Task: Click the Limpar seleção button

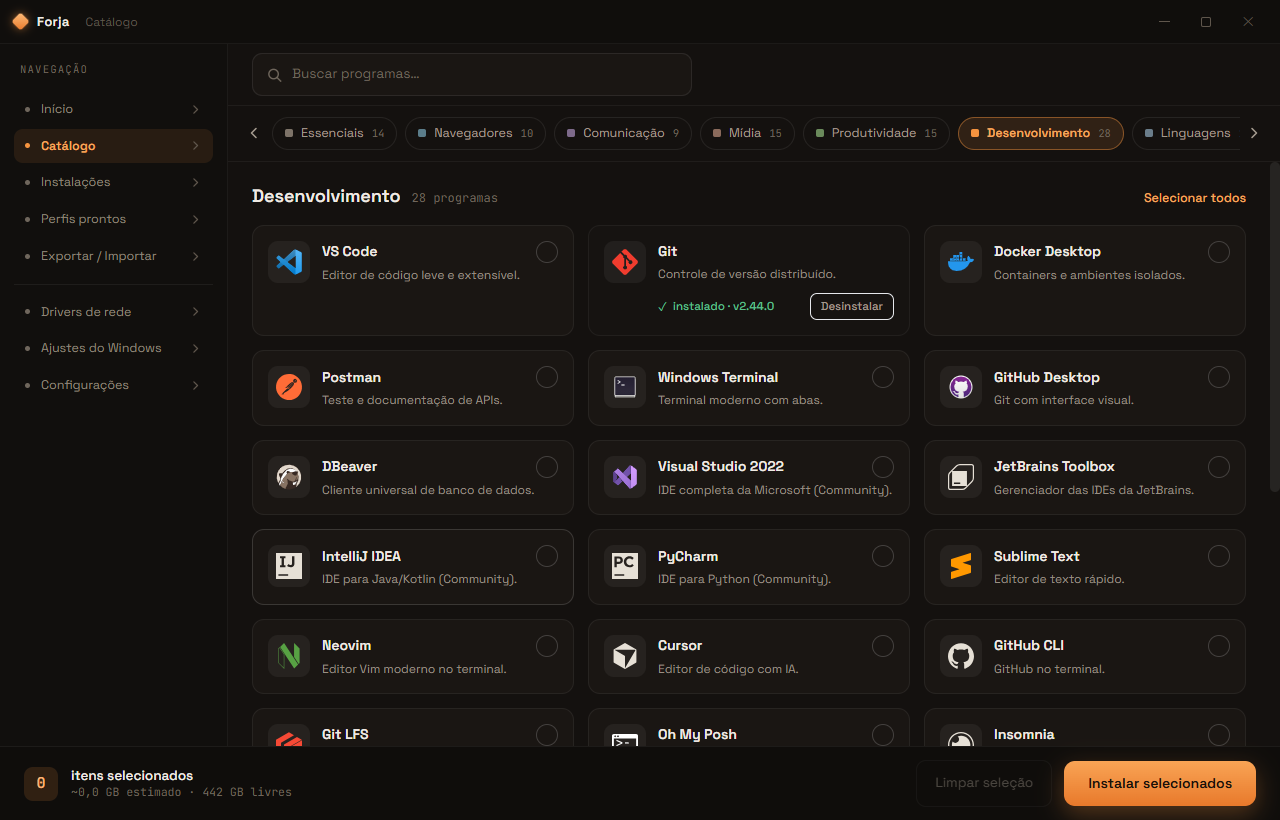Action: [x=984, y=783]
